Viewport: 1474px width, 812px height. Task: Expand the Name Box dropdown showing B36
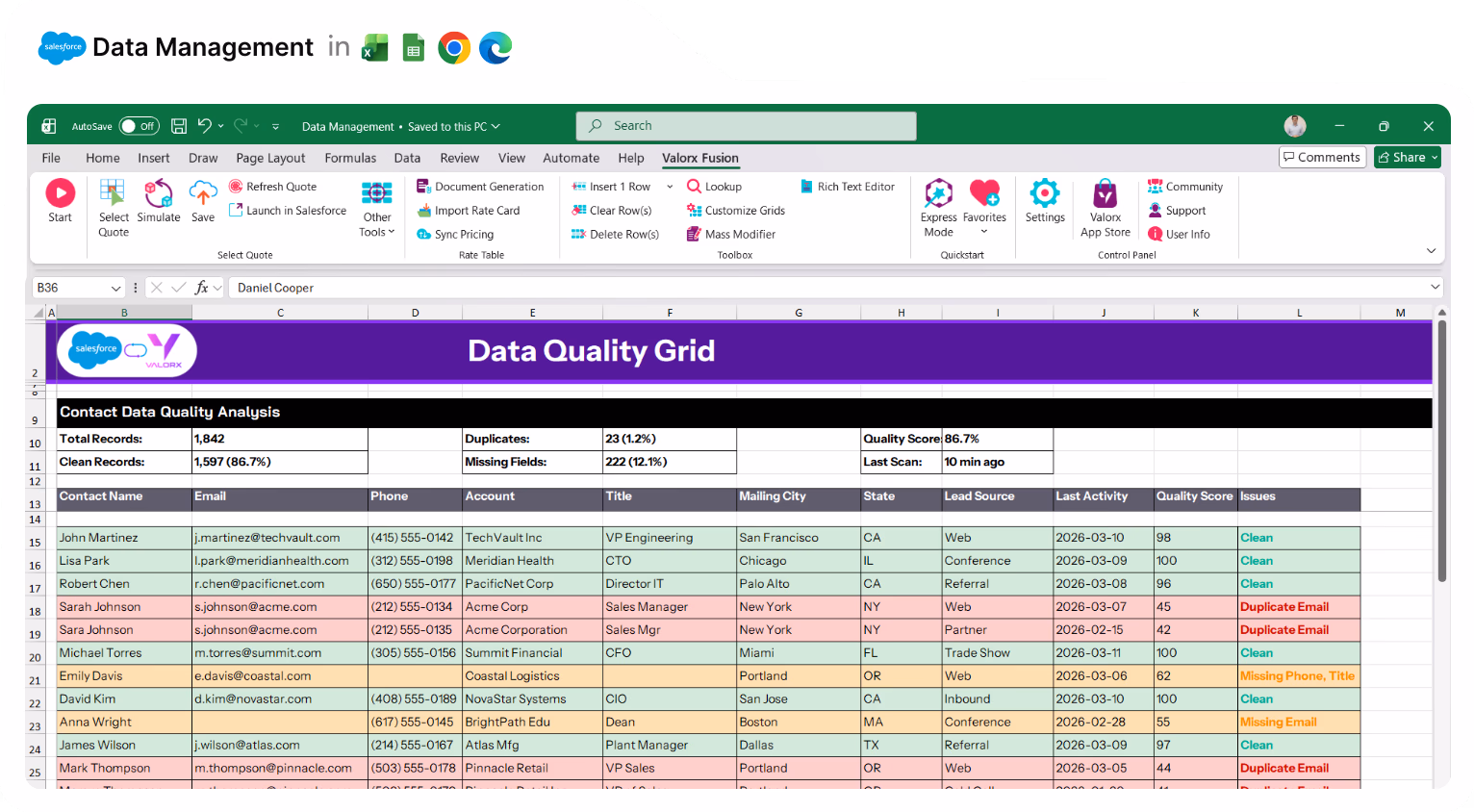[115, 288]
